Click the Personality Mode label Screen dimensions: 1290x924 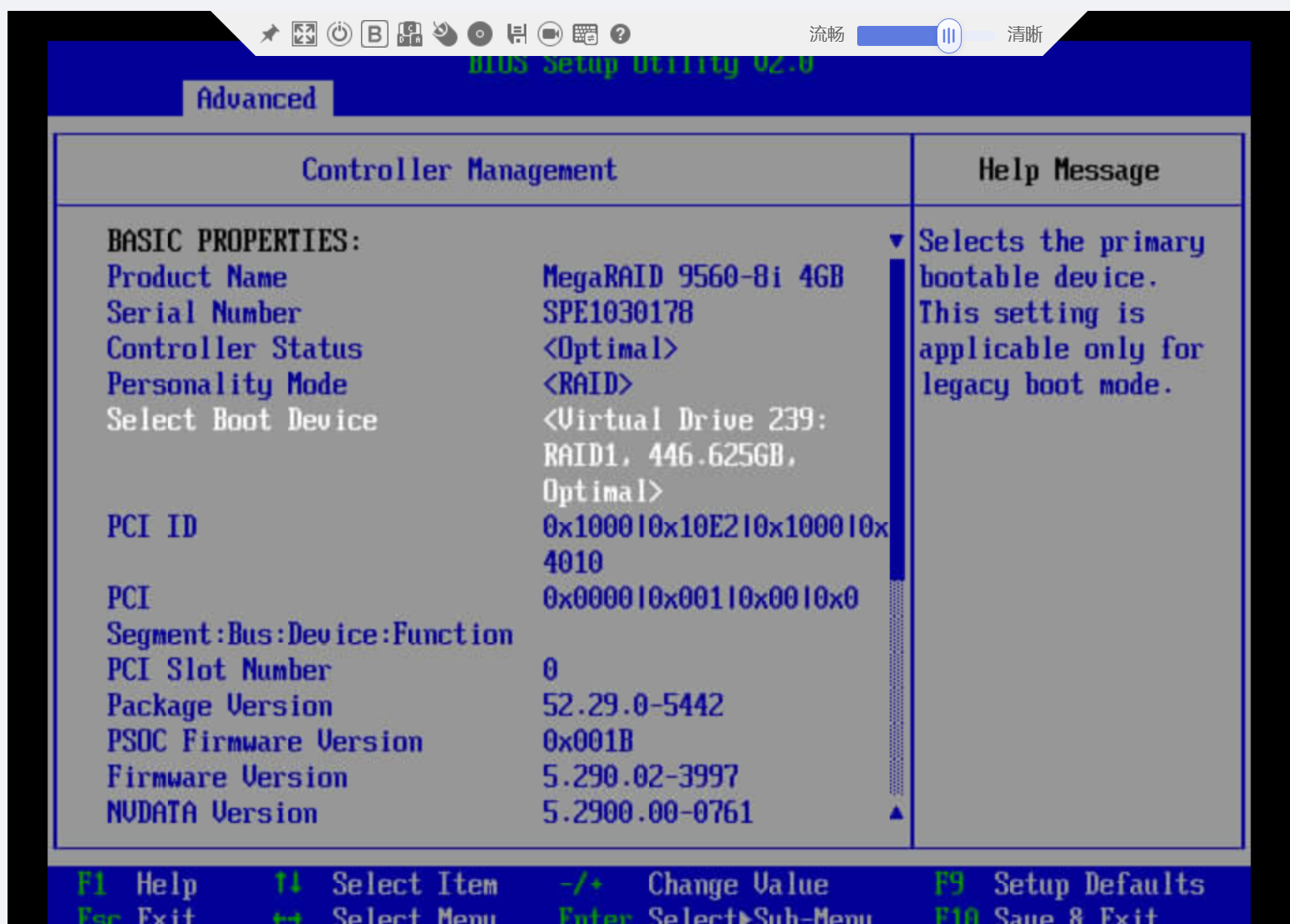click(x=227, y=384)
